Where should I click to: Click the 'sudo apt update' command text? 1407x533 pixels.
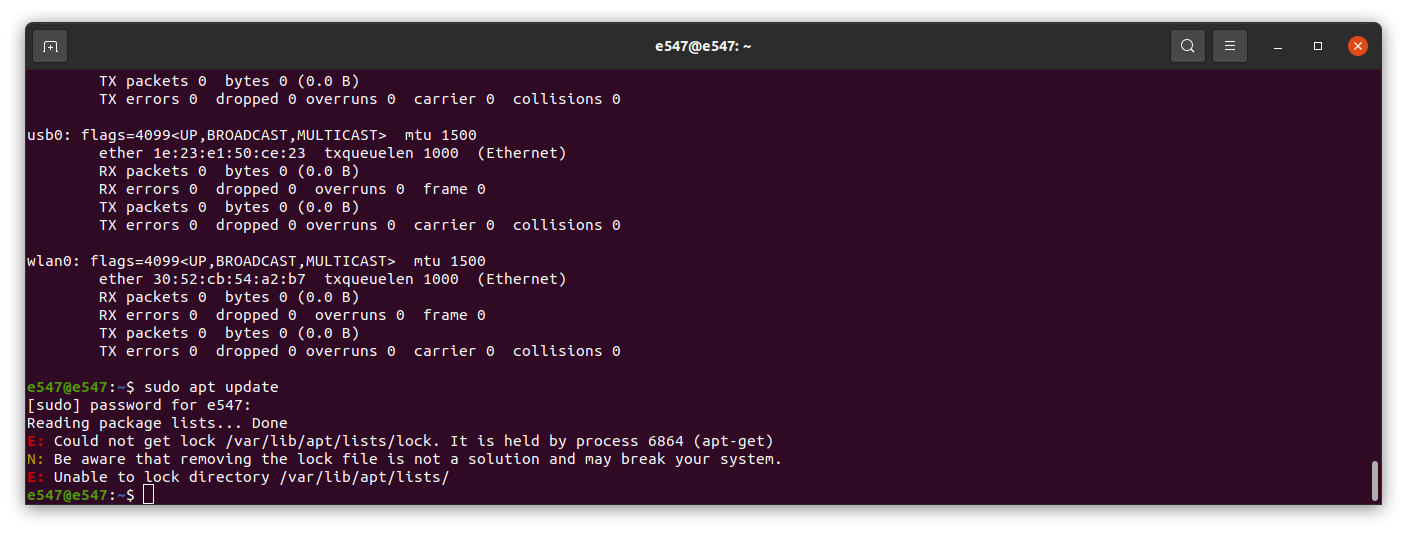[x=211, y=387]
